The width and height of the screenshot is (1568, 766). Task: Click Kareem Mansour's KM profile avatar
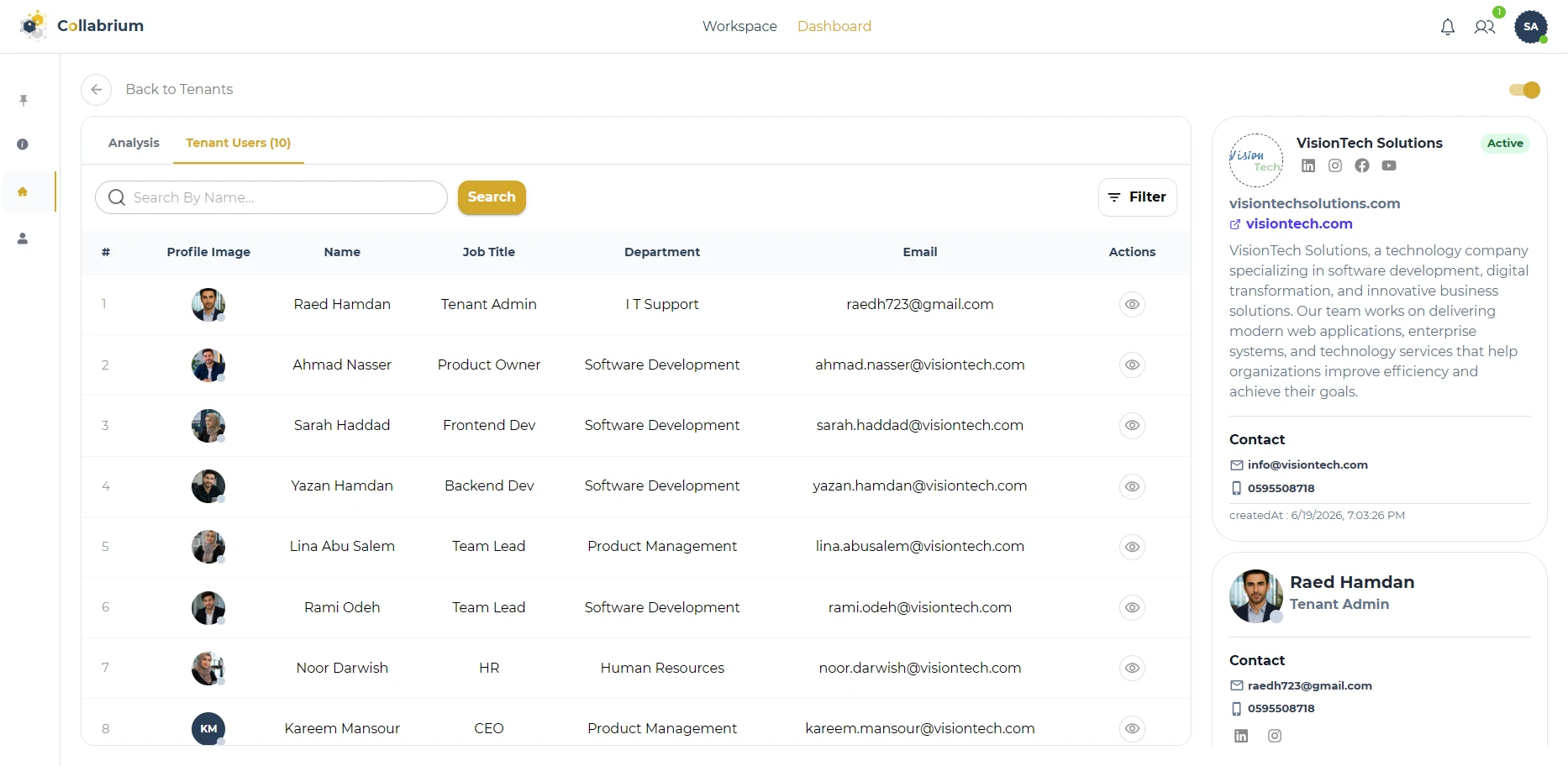[x=208, y=728]
